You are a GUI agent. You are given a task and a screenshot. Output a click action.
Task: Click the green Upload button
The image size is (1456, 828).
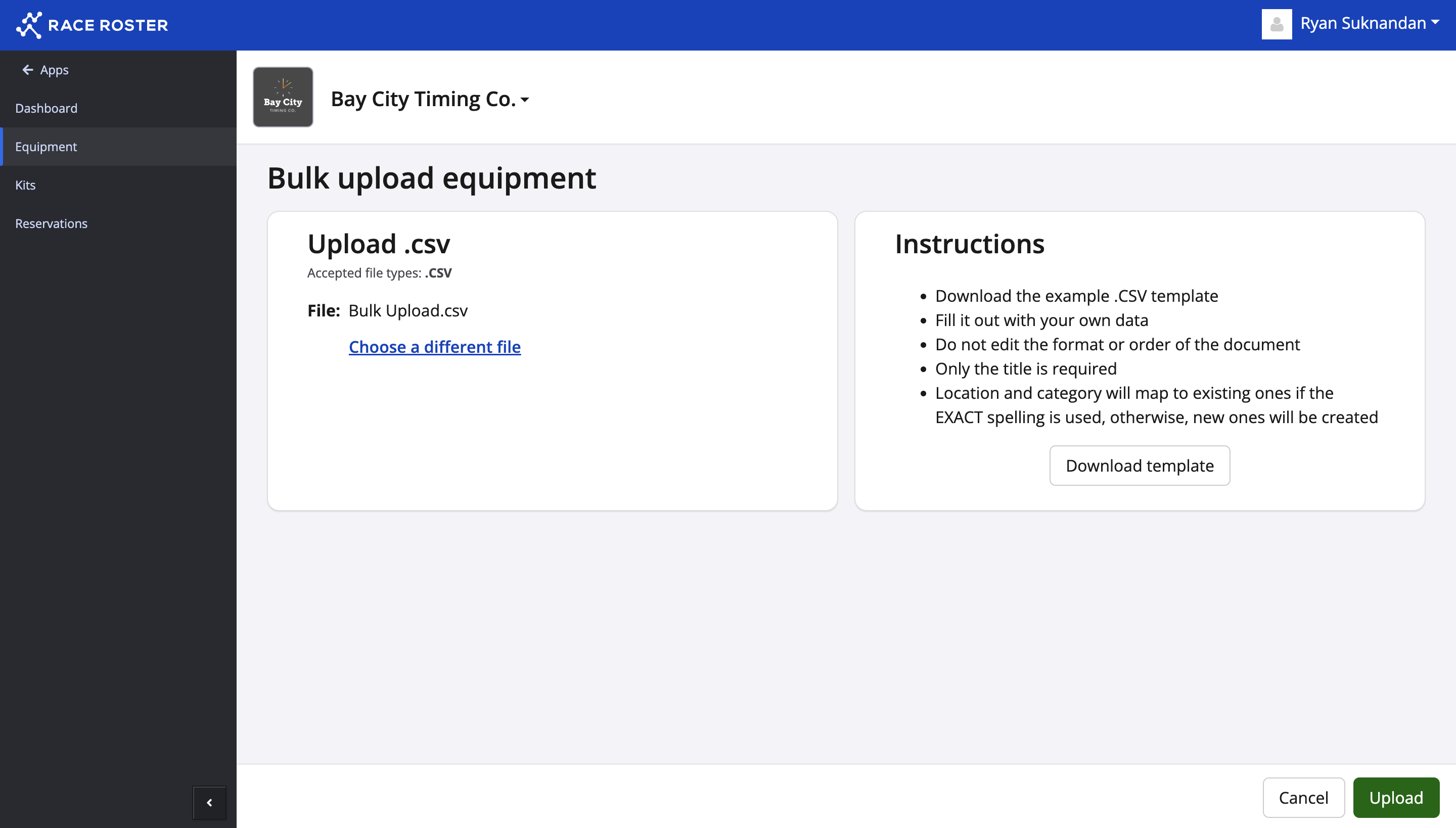tap(1396, 797)
